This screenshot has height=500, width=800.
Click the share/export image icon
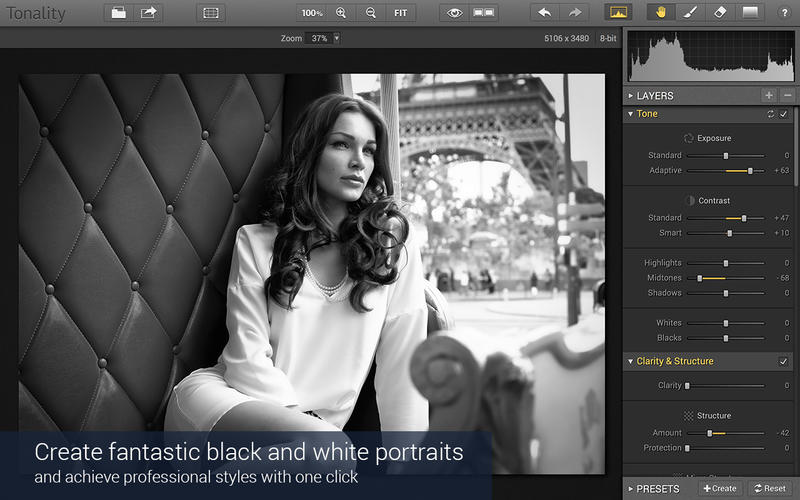pyautogui.click(x=149, y=13)
